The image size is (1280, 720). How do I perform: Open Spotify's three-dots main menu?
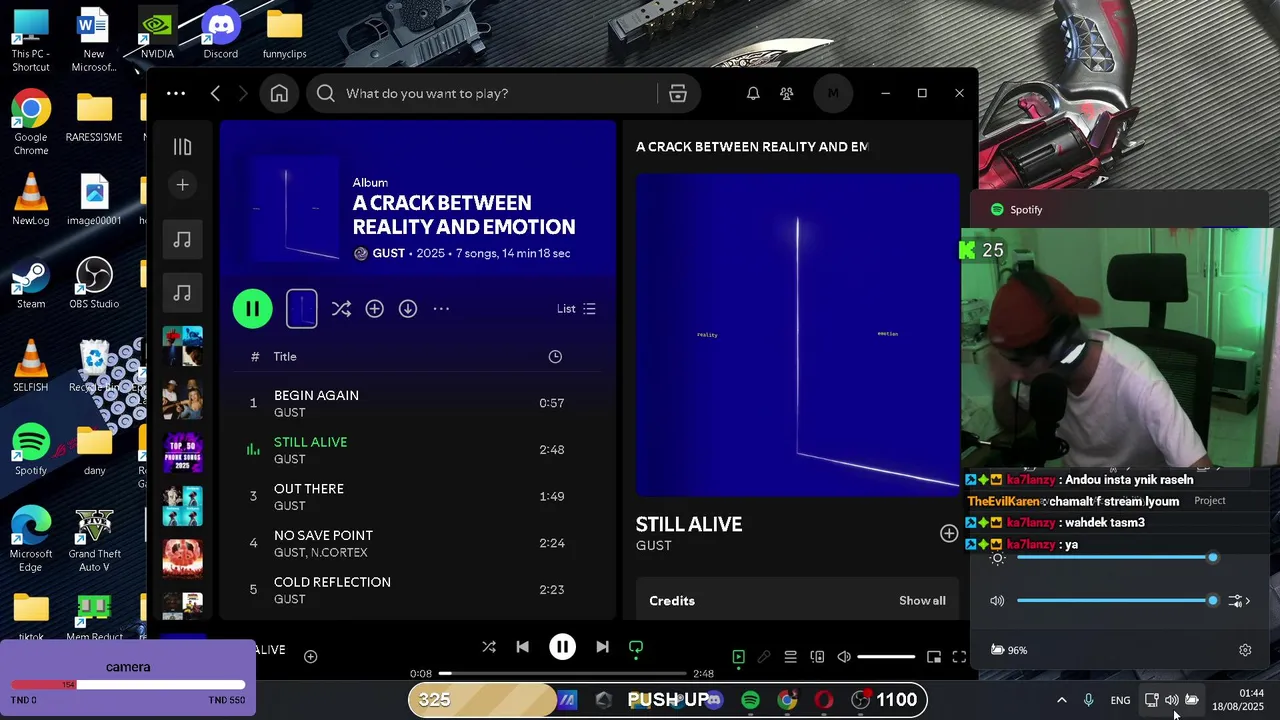176,93
